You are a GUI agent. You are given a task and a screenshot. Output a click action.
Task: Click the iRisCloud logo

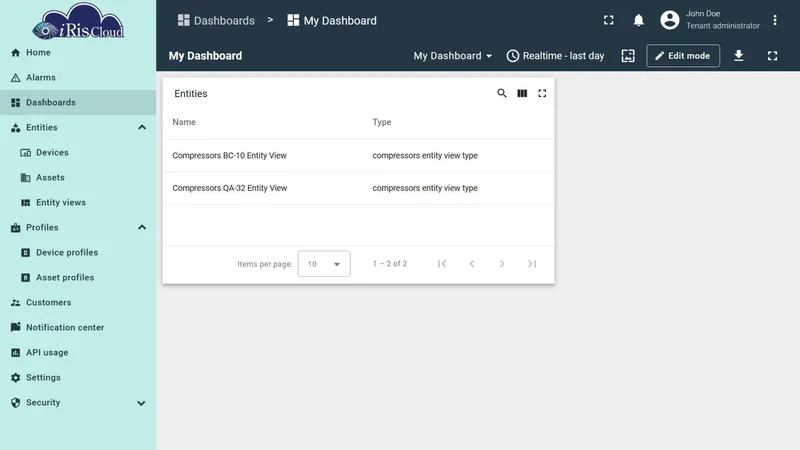78,21
